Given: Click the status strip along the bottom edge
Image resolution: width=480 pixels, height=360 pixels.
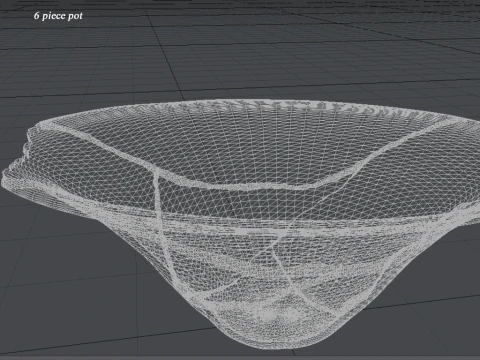Looking at the screenshot, I should [x=240, y=358].
